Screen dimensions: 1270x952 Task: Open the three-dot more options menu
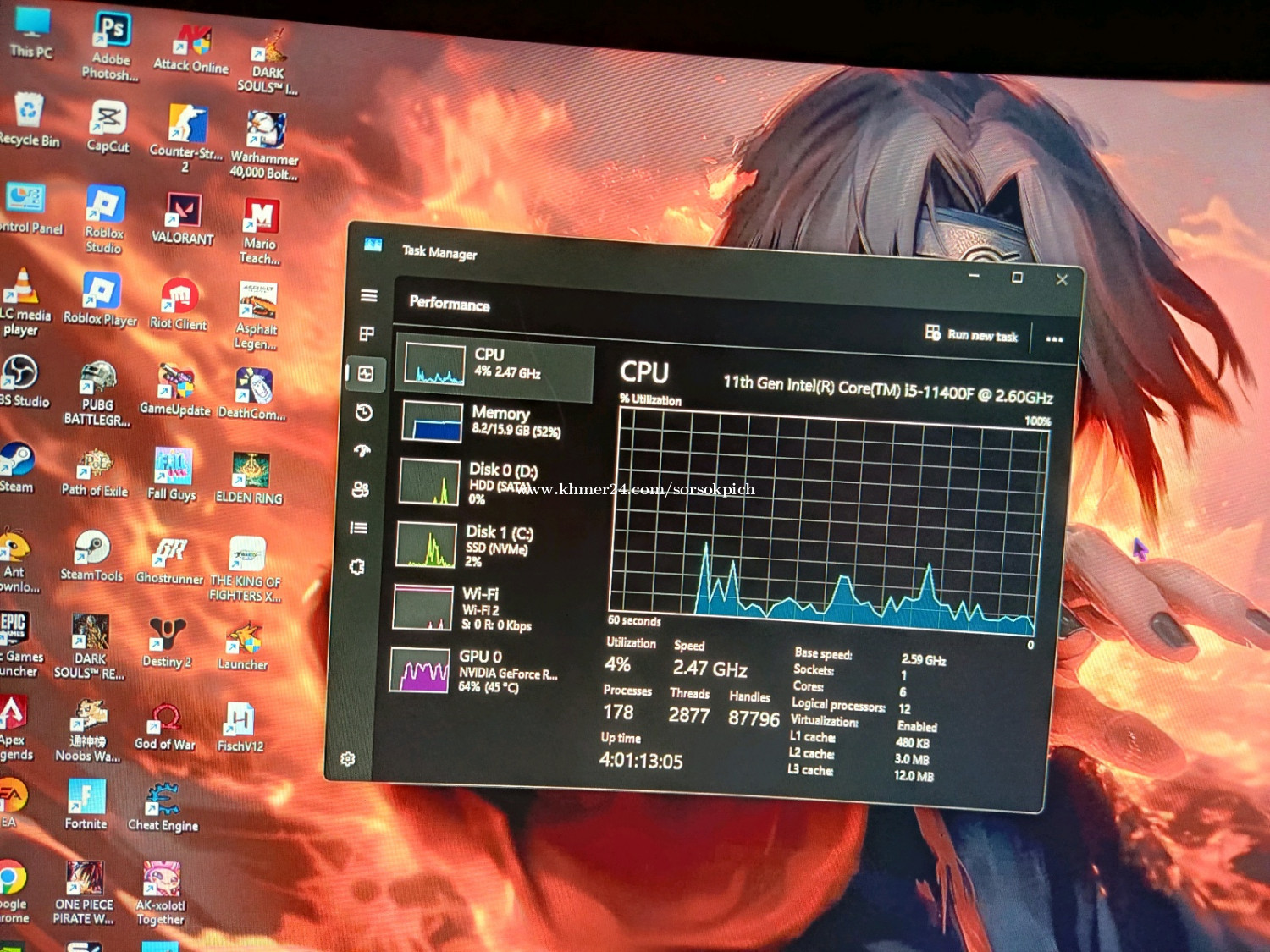1054,339
